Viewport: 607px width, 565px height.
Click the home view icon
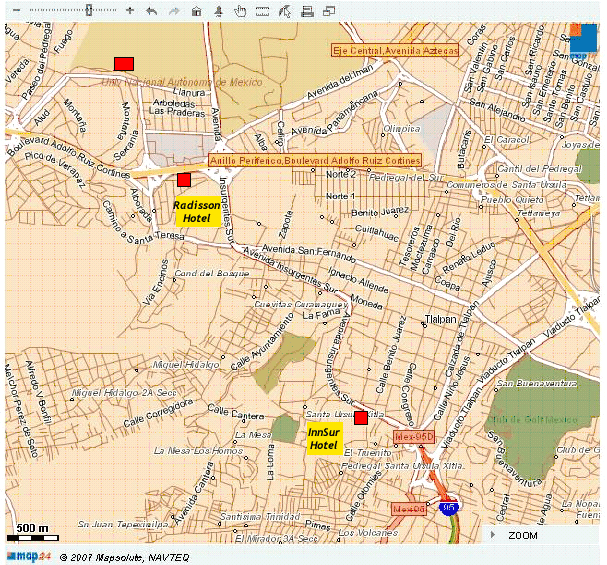point(197,11)
